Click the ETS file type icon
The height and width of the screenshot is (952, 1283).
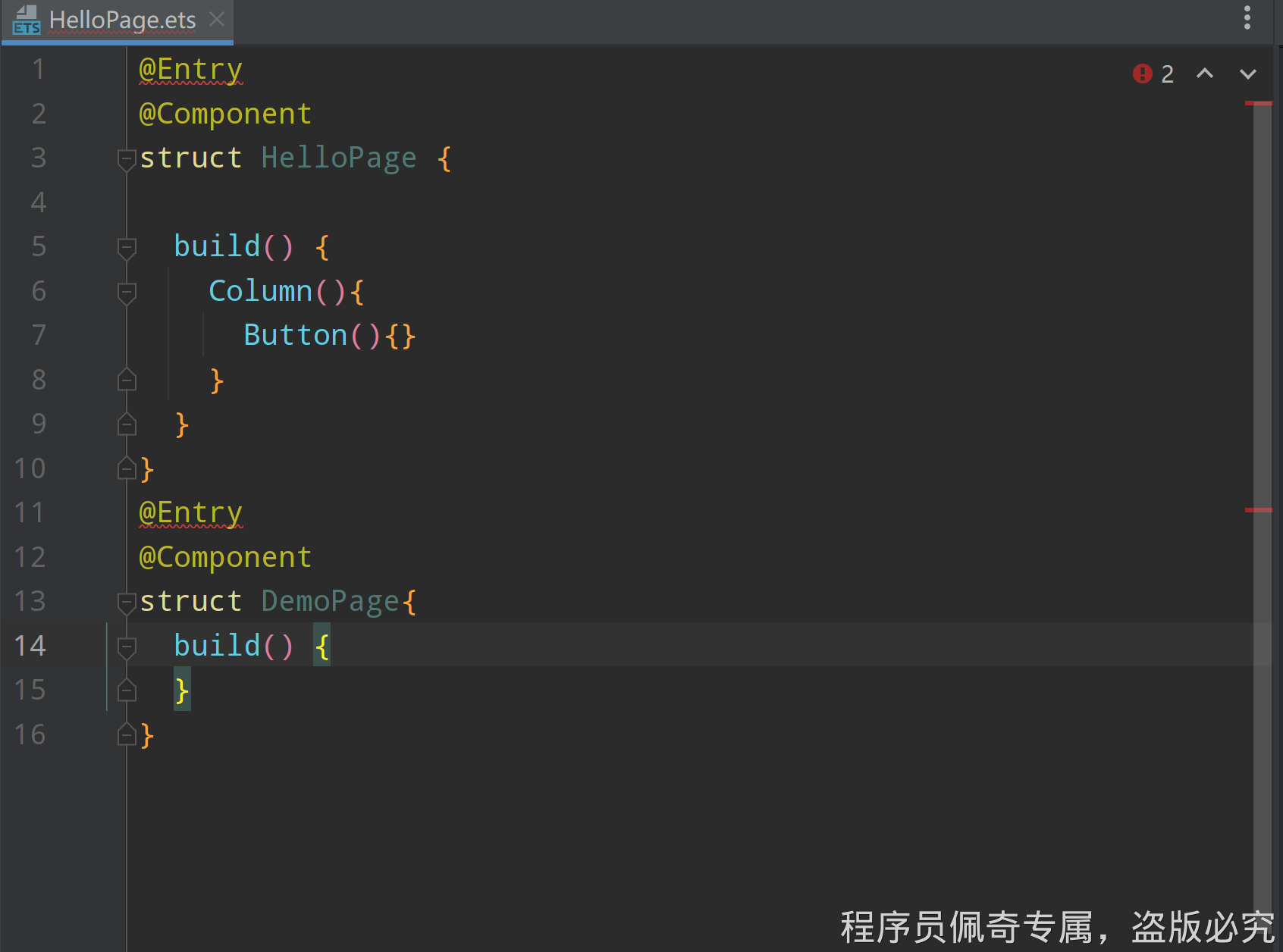coord(27,20)
